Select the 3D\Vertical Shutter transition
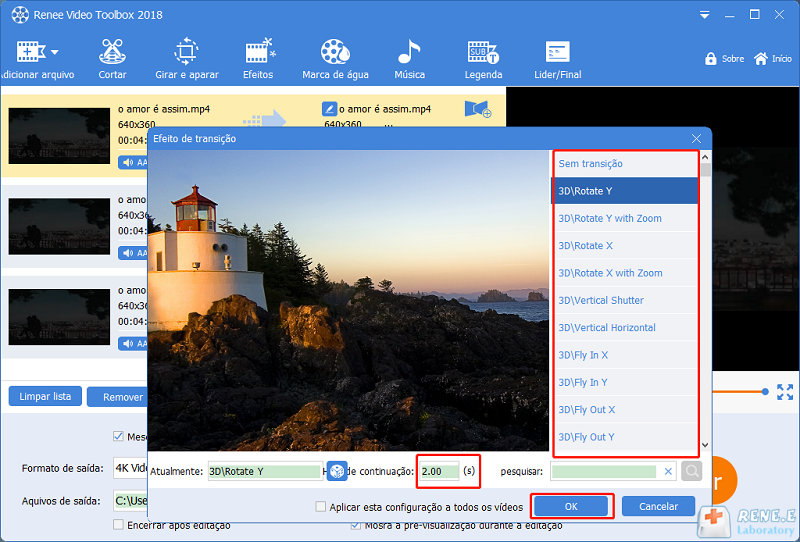The height and width of the screenshot is (542, 800). (624, 300)
